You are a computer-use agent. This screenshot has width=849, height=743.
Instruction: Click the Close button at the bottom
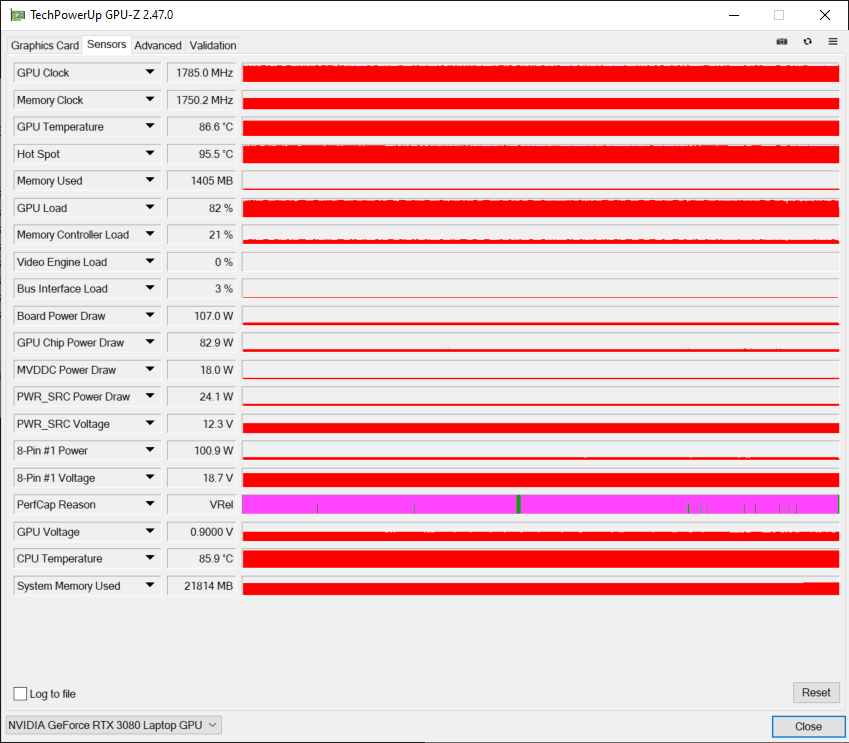808,726
